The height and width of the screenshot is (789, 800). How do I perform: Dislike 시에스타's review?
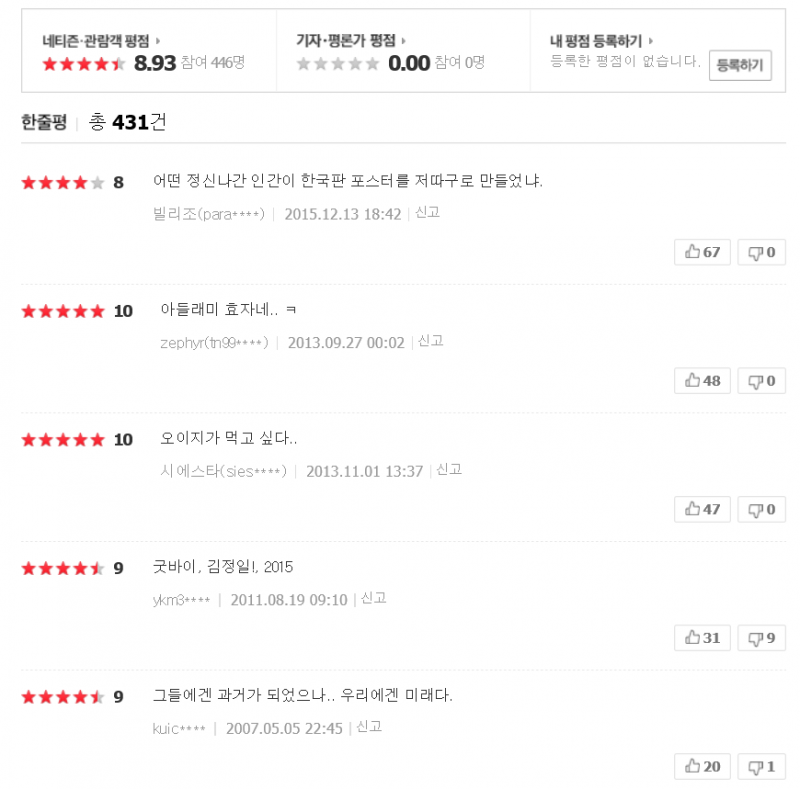coord(762,509)
